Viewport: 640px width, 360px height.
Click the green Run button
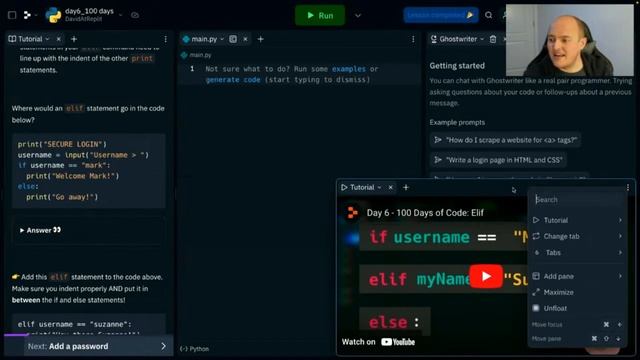click(320, 15)
